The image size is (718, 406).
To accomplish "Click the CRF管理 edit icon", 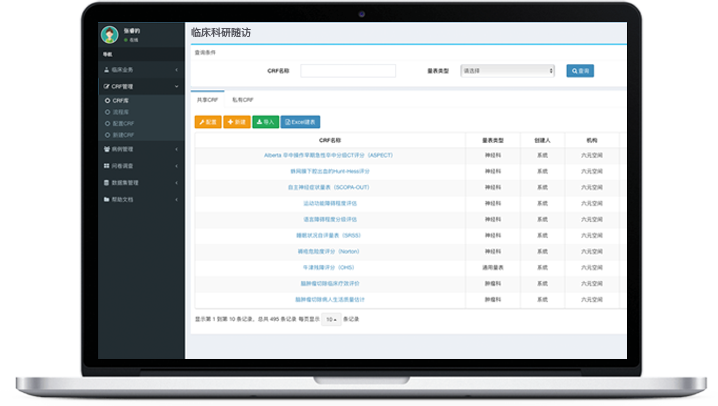I will click(x=106, y=87).
